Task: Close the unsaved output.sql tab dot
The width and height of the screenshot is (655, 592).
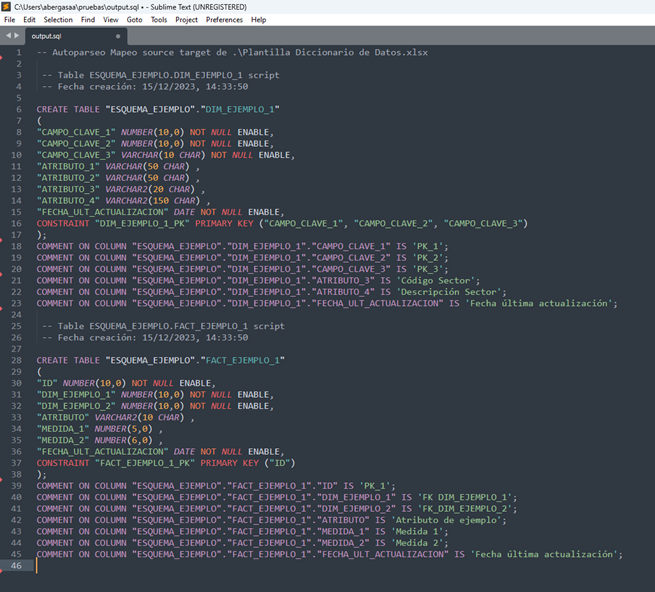Action: click(x=118, y=36)
